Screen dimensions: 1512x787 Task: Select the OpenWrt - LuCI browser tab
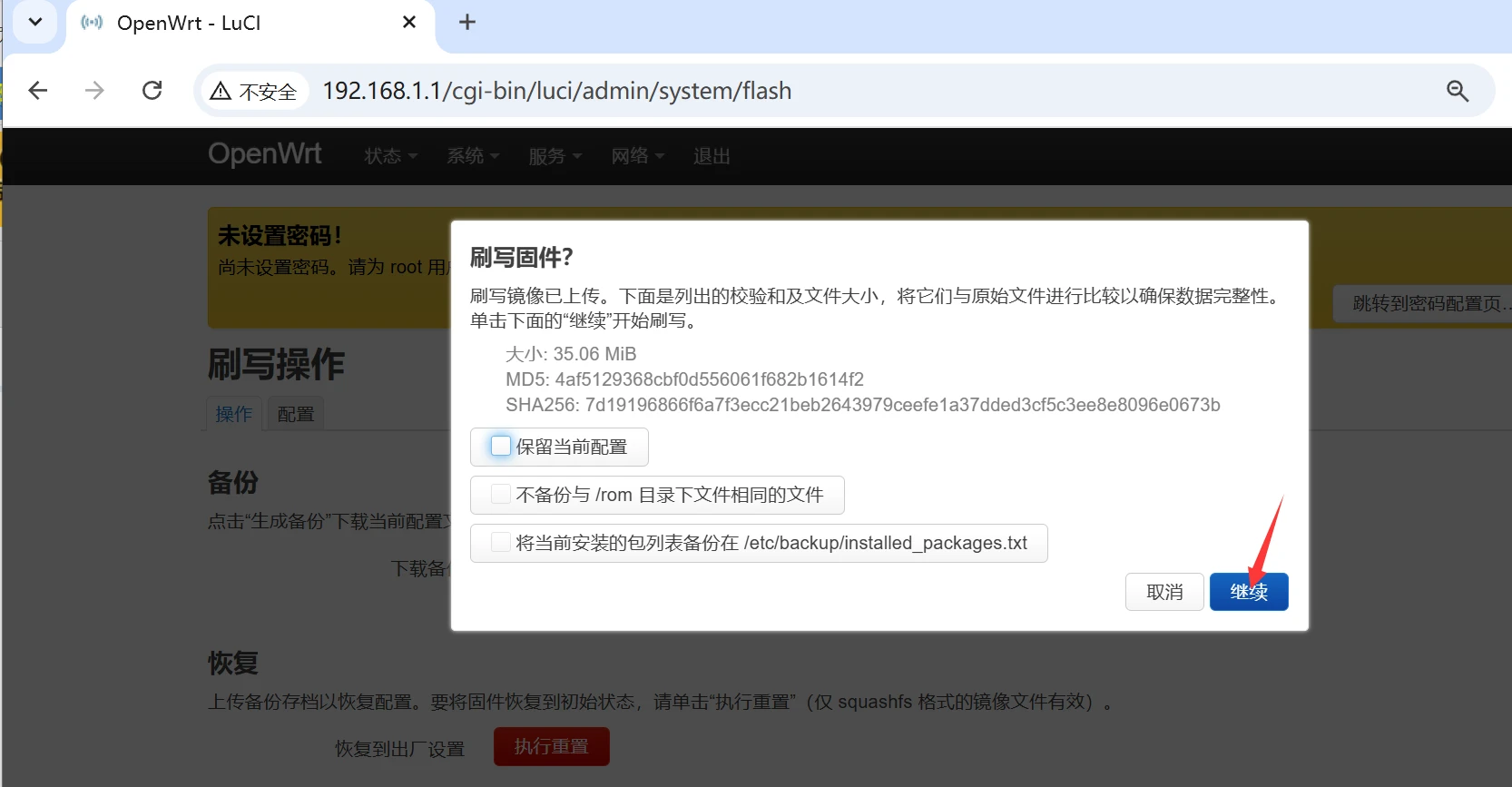point(250,24)
